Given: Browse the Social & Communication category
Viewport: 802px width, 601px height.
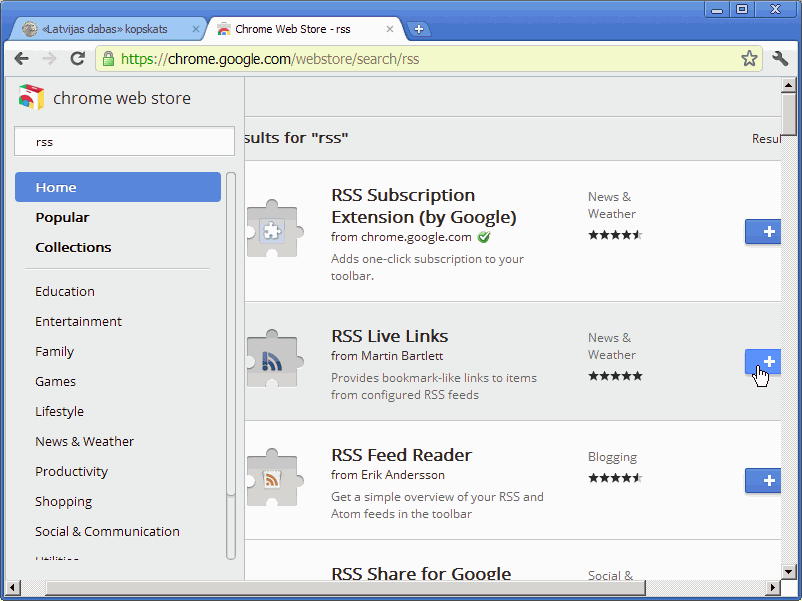Looking at the screenshot, I should (107, 531).
